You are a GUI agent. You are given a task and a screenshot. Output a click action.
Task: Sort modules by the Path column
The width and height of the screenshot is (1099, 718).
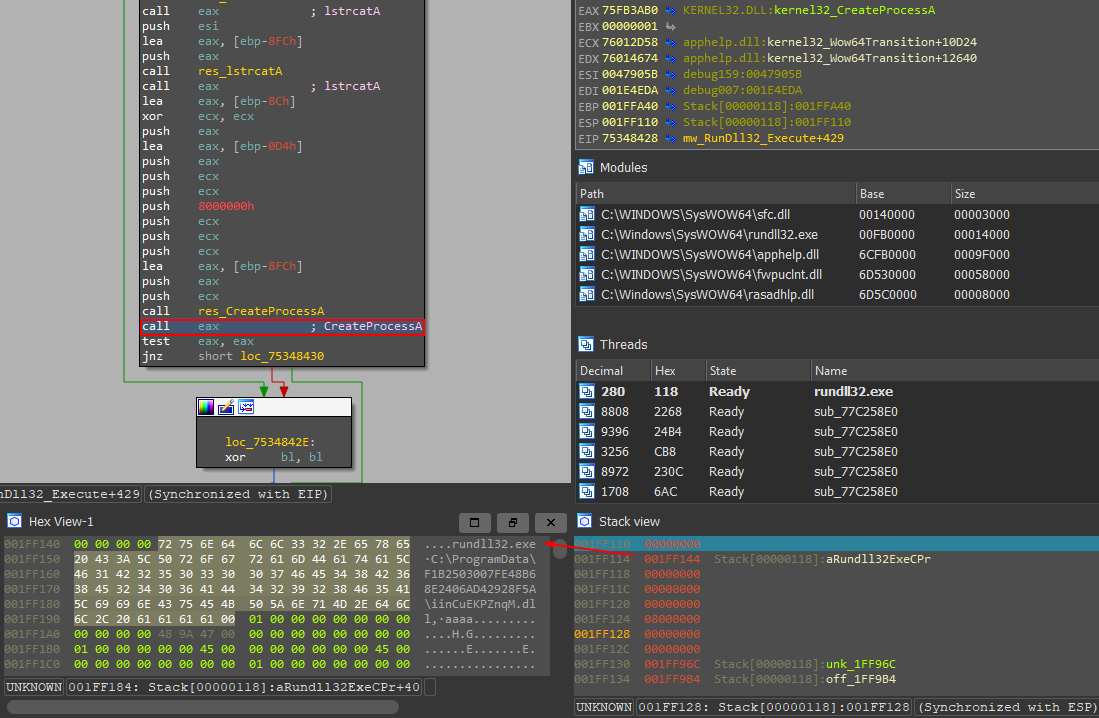716,194
